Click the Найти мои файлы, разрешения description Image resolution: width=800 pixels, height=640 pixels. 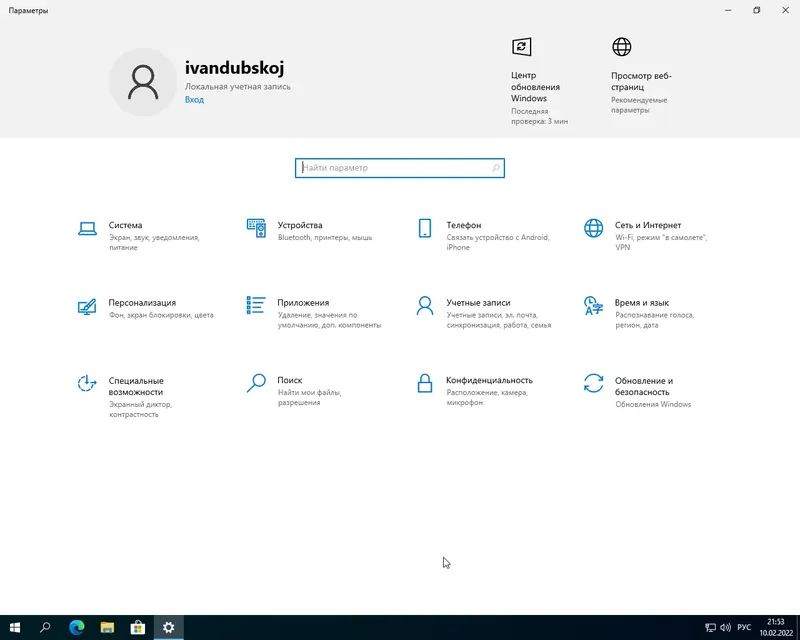tap(309, 397)
